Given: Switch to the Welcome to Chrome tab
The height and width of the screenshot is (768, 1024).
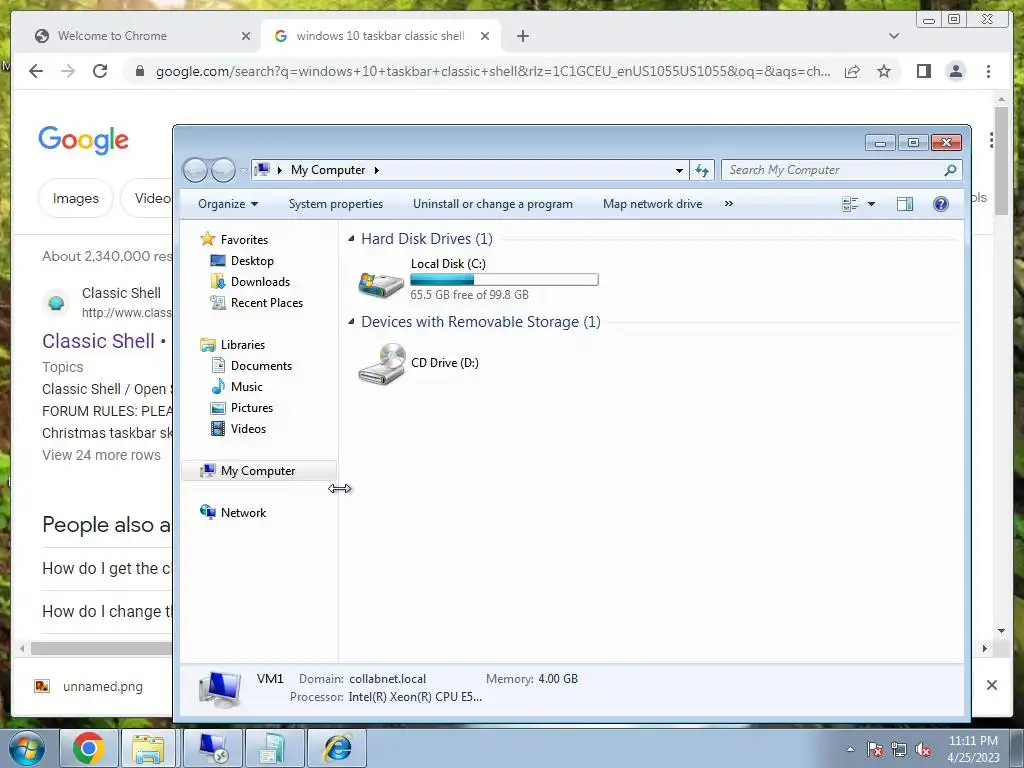Looking at the screenshot, I should tap(142, 36).
